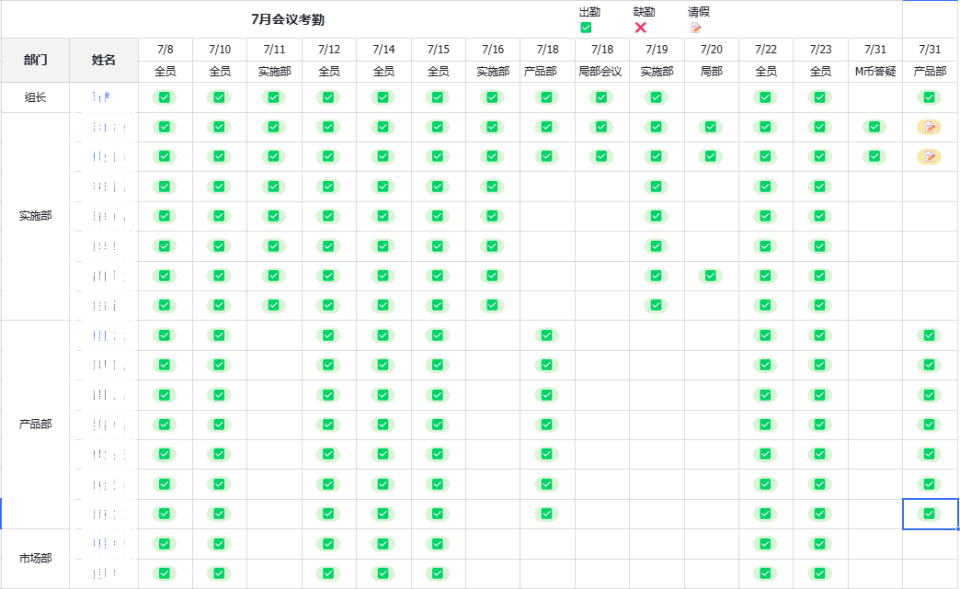Toggle 组长 attendance checkbox under 7/12
The height and width of the screenshot is (589, 960).
point(328,97)
